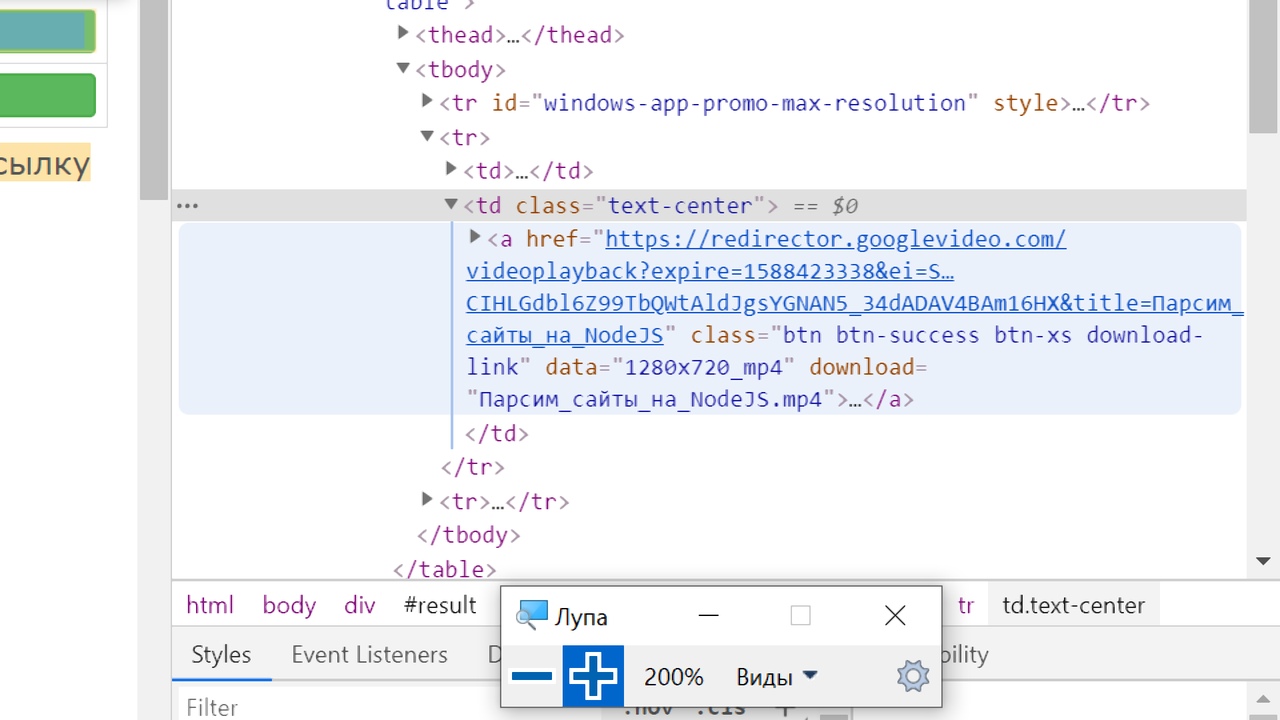Click the three-dots menu beside selected node

click(x=187, y=206)
